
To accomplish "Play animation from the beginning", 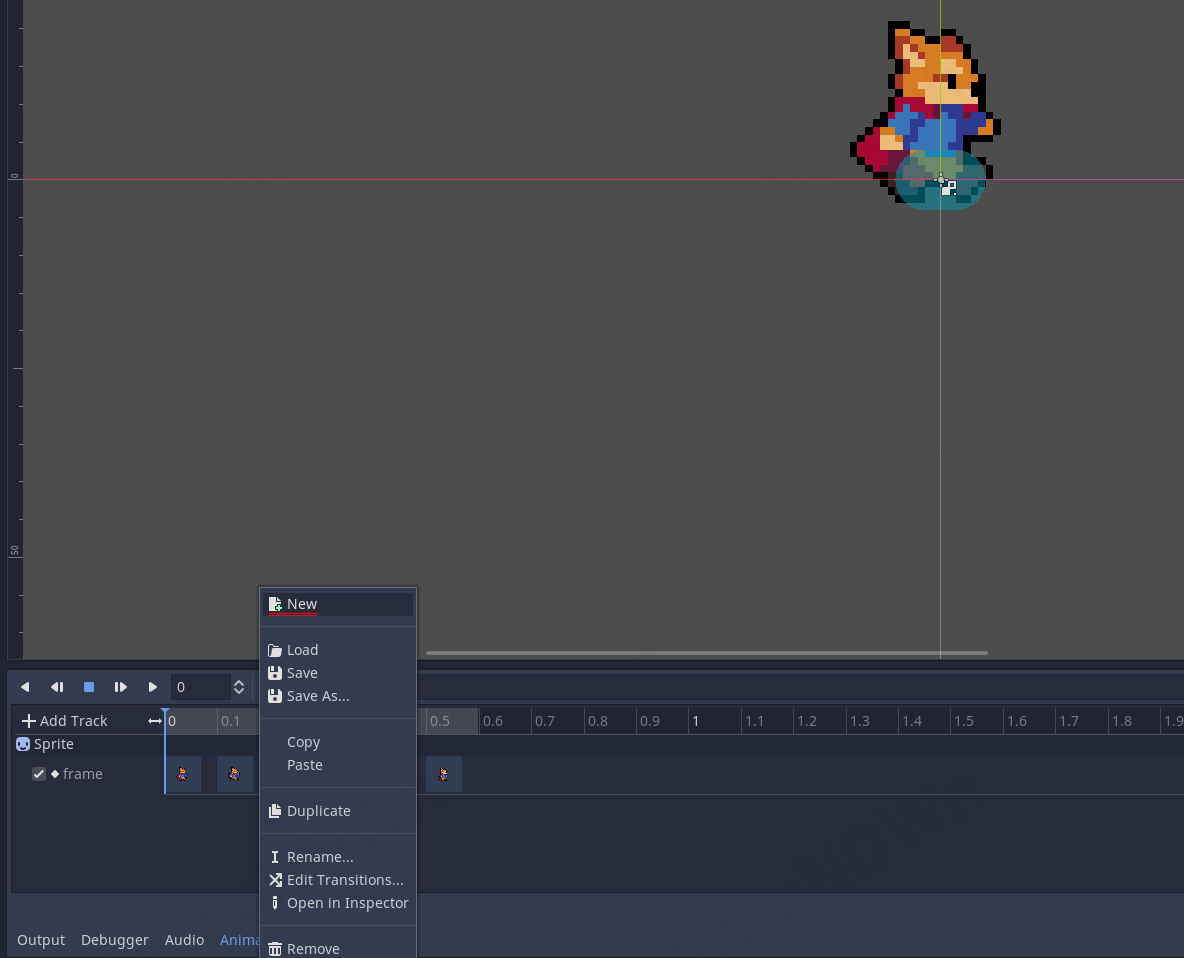I will click(x=121, y=687).
